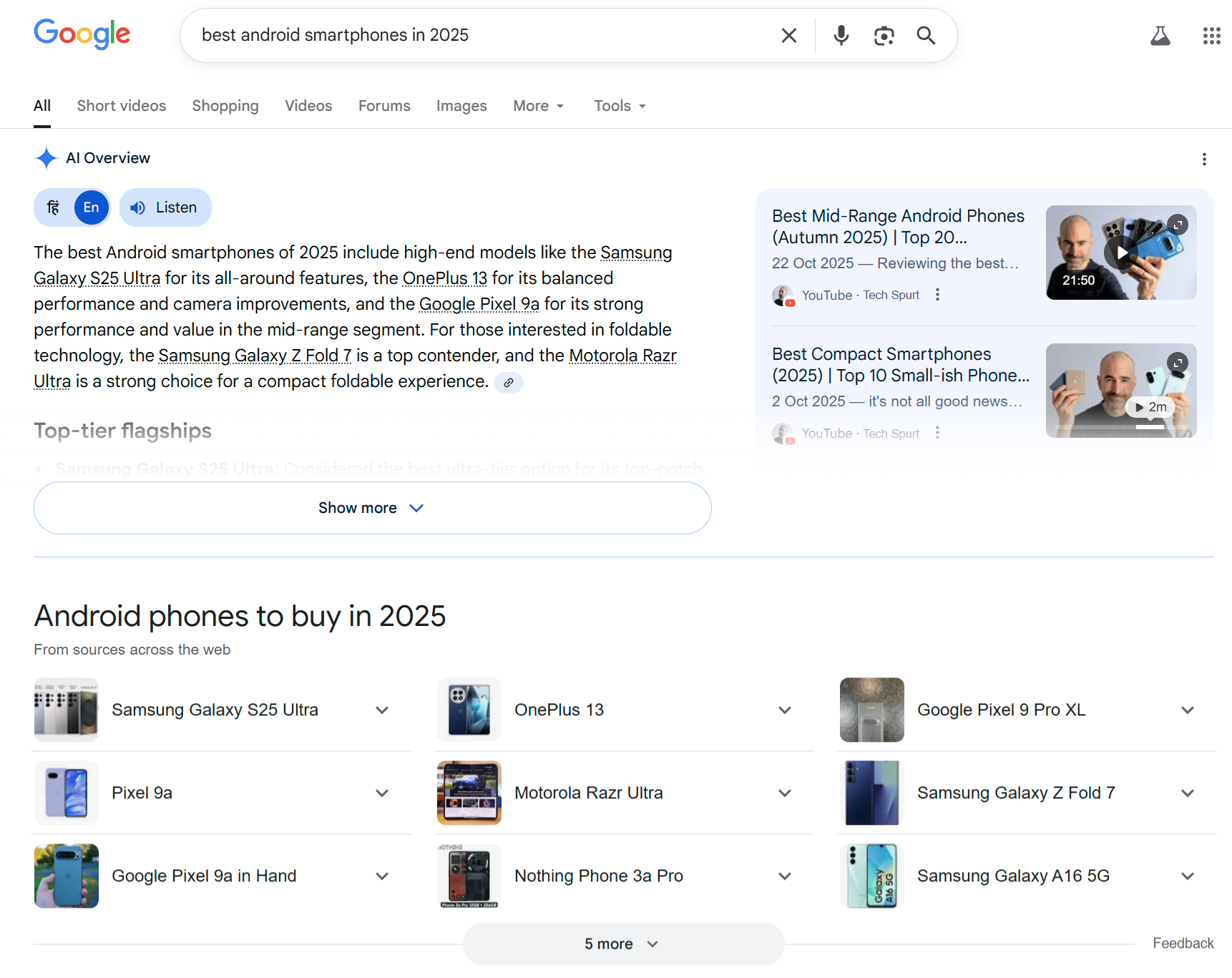Click into the search text field
The image size is (1232, 978).
pos(479,36)
